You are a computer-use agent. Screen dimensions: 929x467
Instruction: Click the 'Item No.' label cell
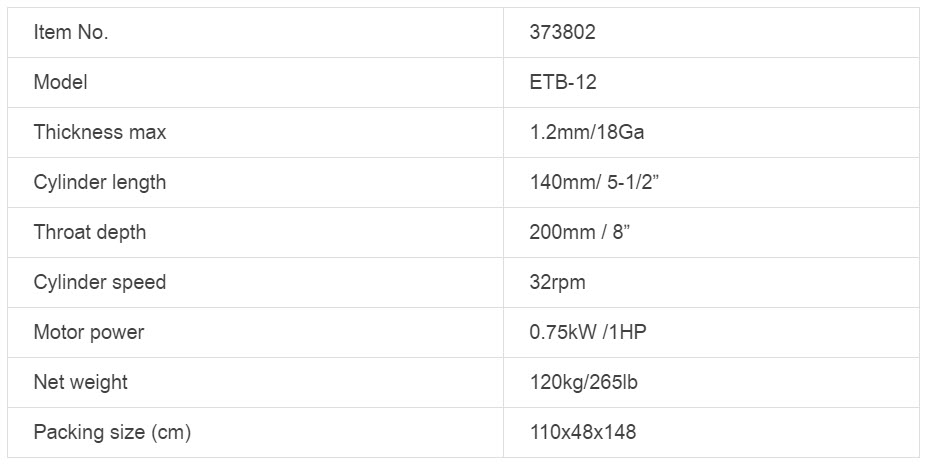[x=71, y=32]
